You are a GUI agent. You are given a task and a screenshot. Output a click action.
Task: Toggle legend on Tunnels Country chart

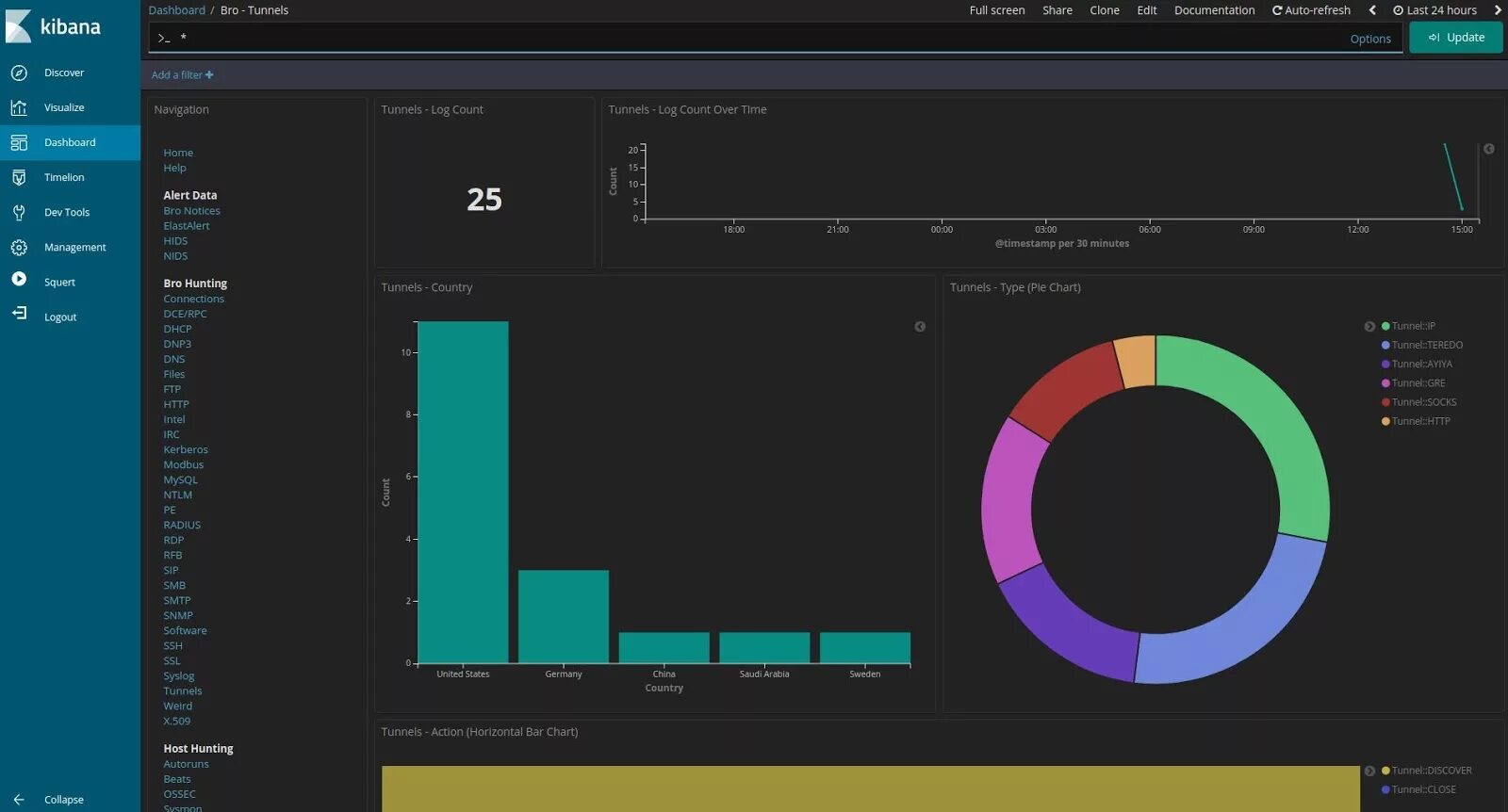tap(920, 327)
